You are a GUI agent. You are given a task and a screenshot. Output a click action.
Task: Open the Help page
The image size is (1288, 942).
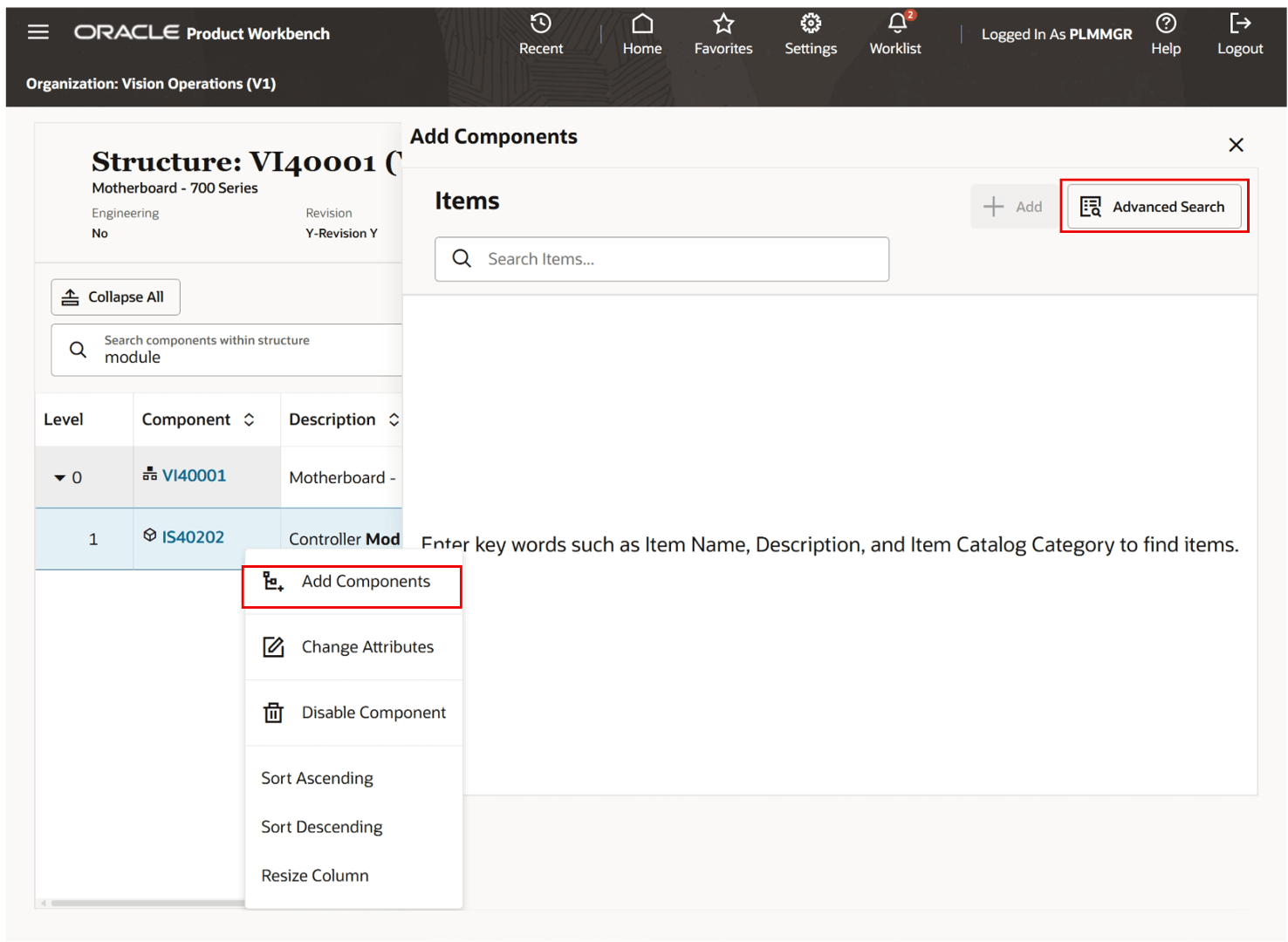pyautogui.click(x=1166, y=33)
